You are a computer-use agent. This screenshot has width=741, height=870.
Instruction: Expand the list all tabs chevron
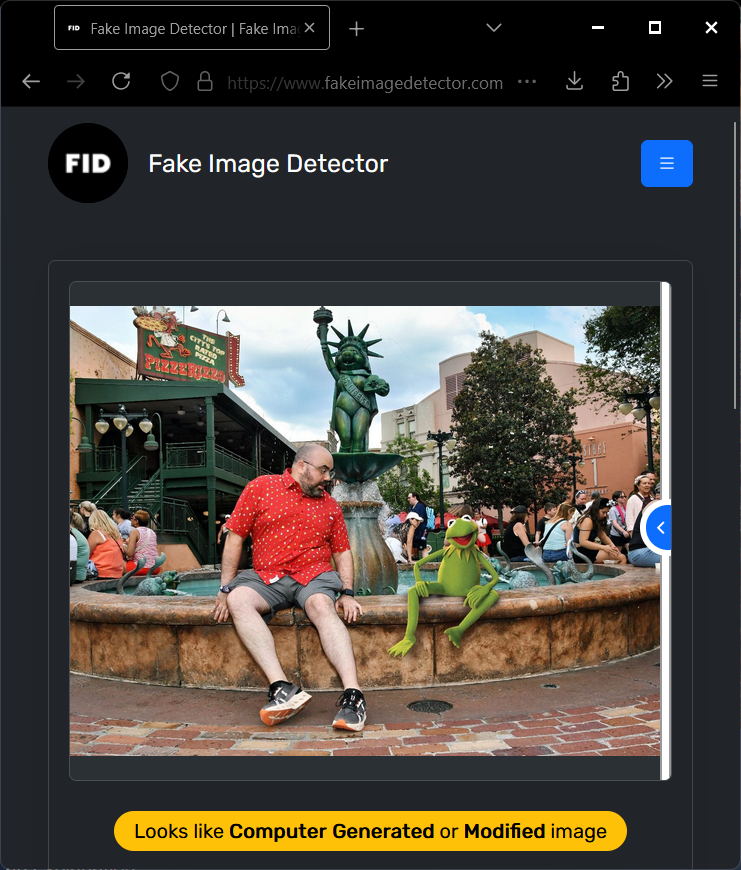493,28
